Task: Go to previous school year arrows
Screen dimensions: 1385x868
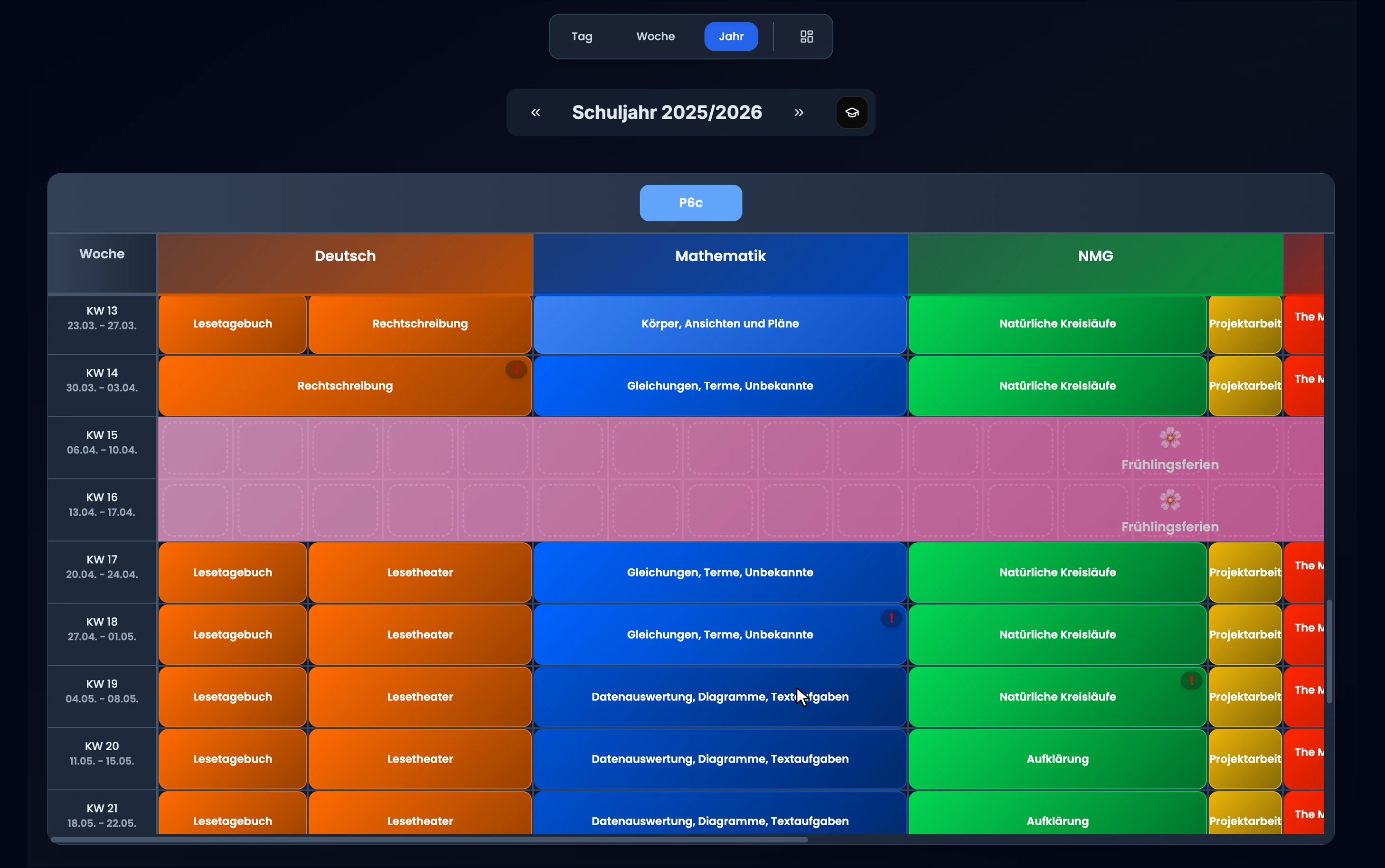Action: coord(536,113)
